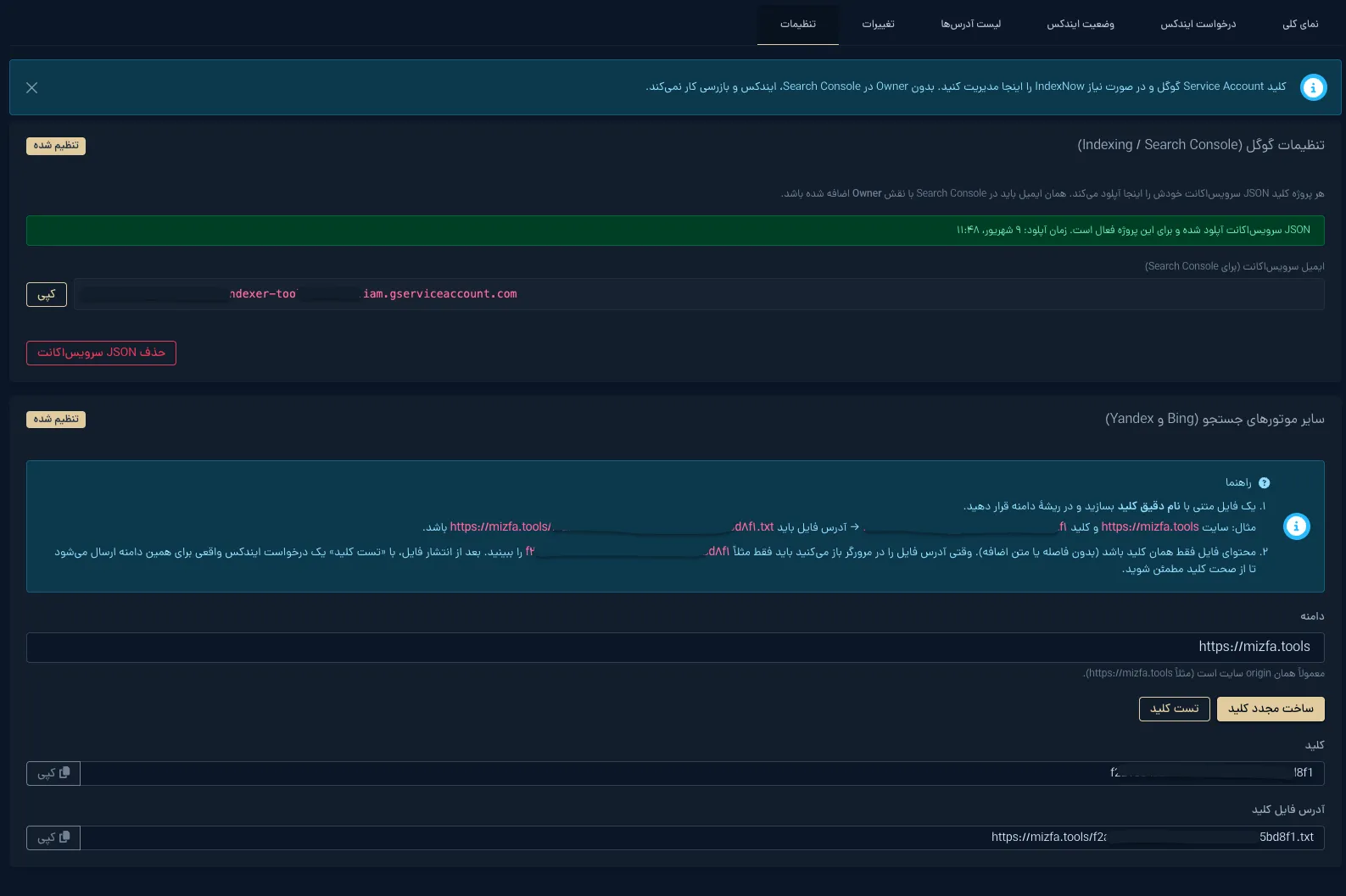Click the کلید value field
The width and height of the screenshot is (1346, 896).
coord(702,773)
